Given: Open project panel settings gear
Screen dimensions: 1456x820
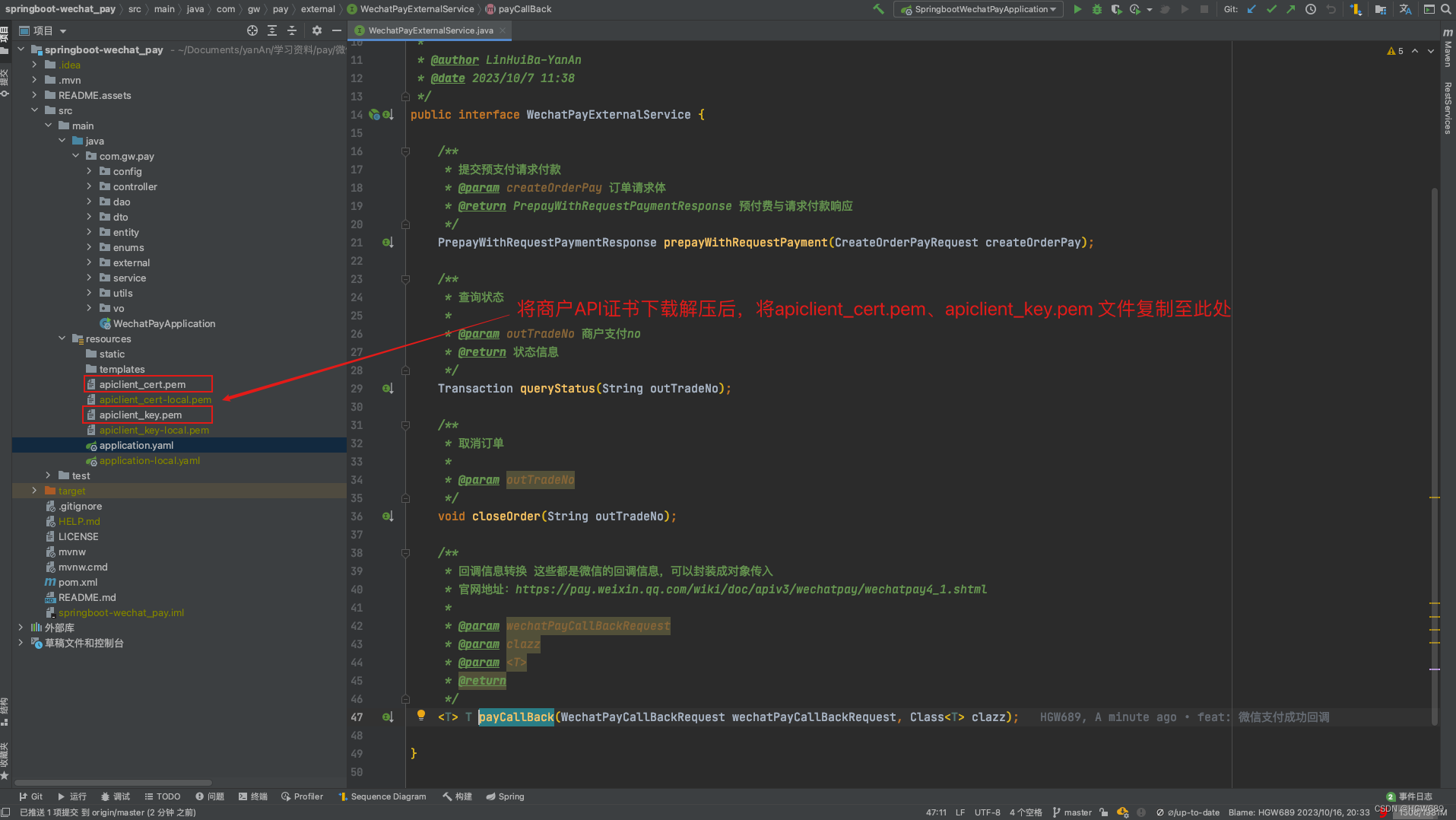Looking at the screenshot, I should [317, 30].
